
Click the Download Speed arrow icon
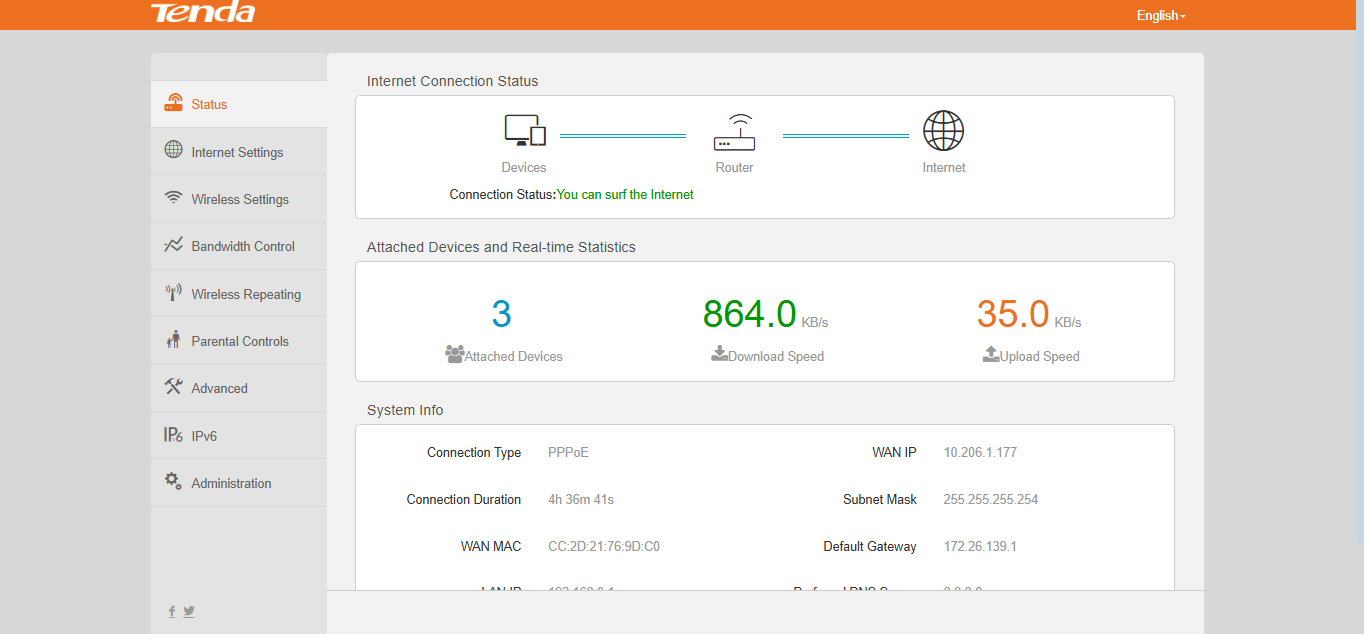[719, 354]
